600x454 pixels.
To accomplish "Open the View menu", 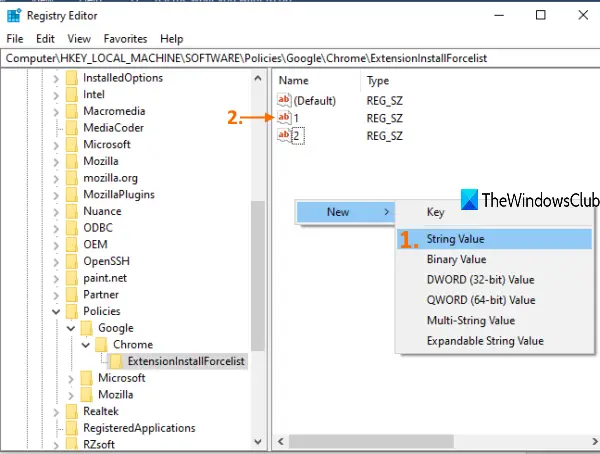I will pos(79,39).
